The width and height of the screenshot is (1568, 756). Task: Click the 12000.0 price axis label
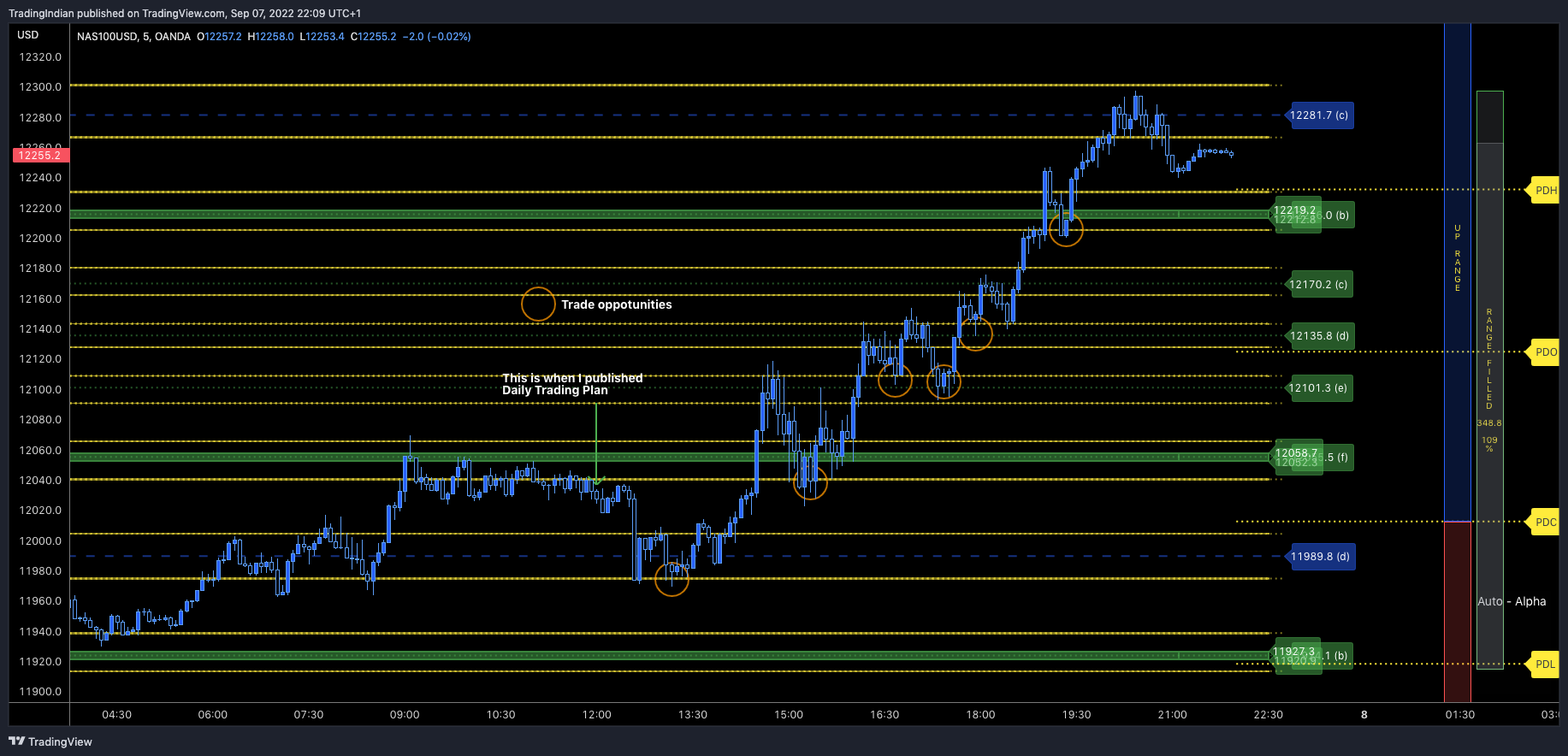click(40, 540)
